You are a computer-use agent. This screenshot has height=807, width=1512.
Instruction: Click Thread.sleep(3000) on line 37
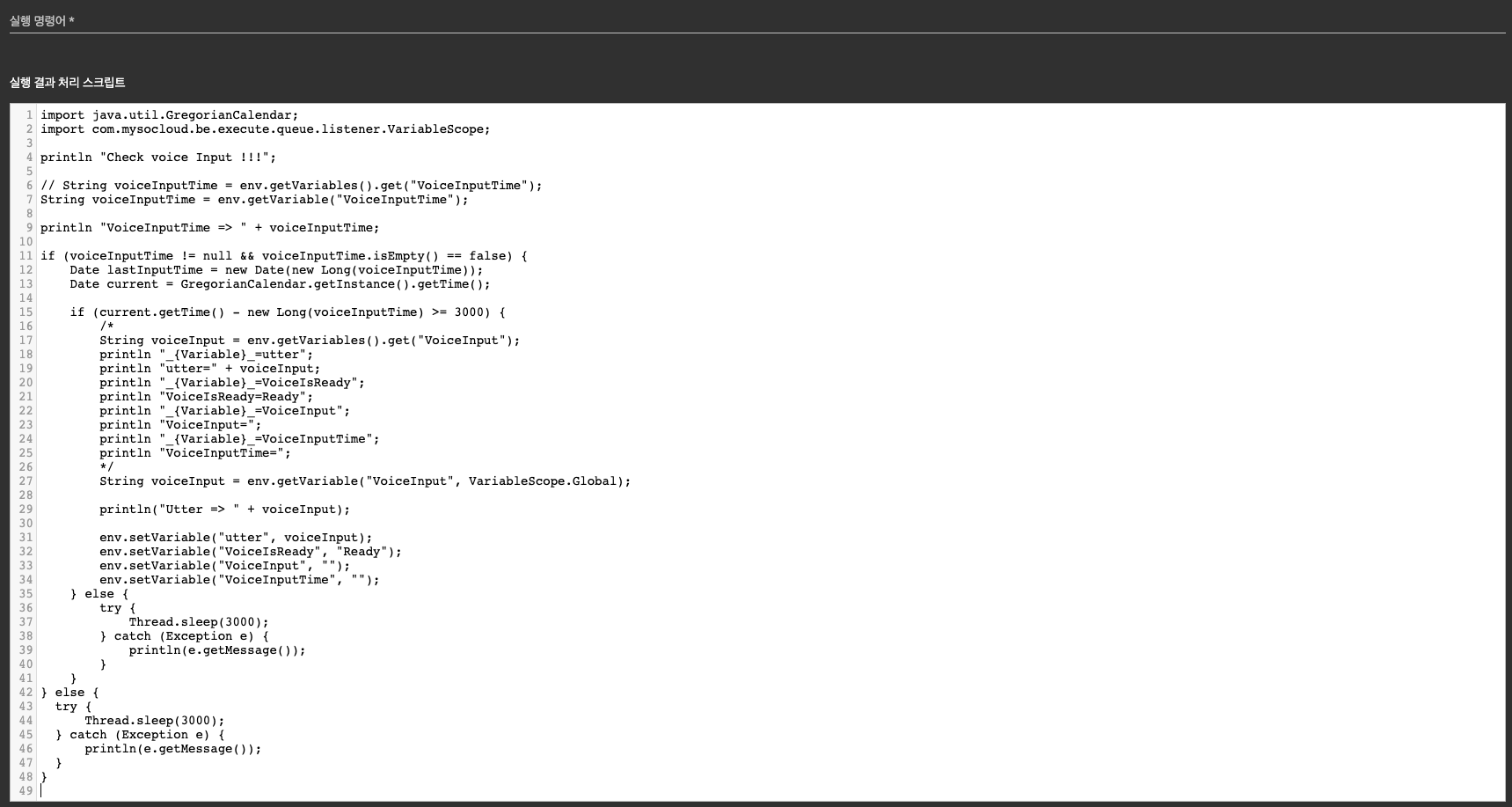point(199,622)
